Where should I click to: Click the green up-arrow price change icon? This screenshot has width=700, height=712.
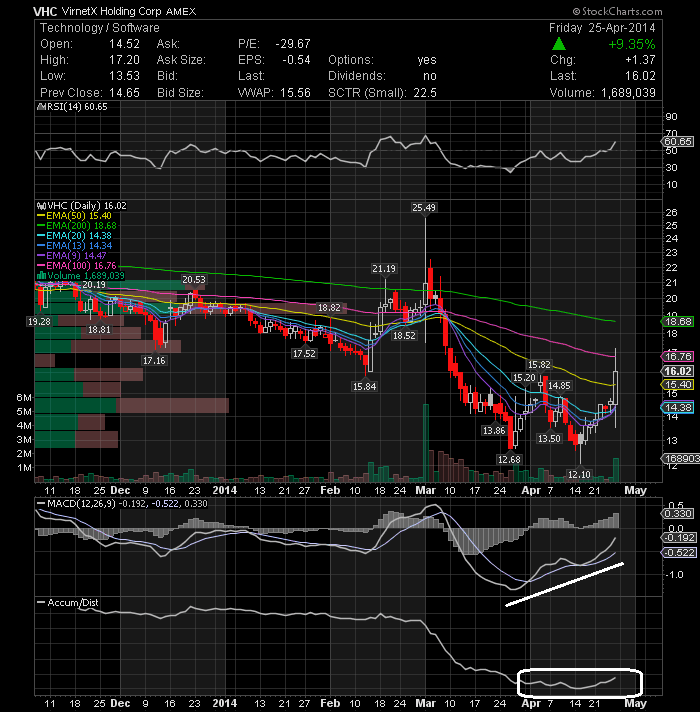(x=559, y=44)
